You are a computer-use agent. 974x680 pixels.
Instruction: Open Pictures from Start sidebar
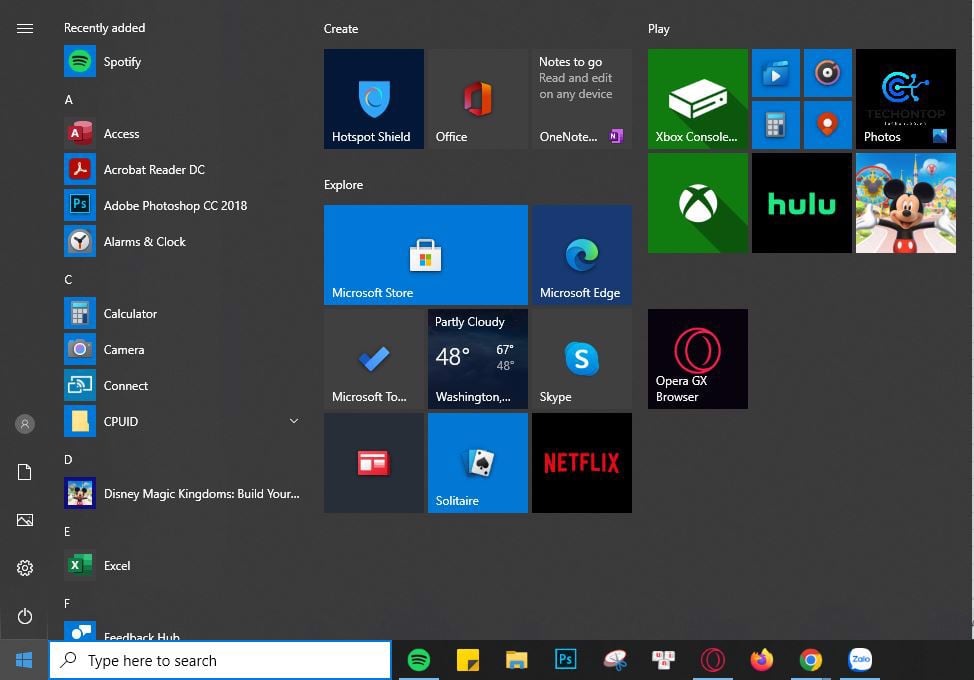[x=25, y=520]
